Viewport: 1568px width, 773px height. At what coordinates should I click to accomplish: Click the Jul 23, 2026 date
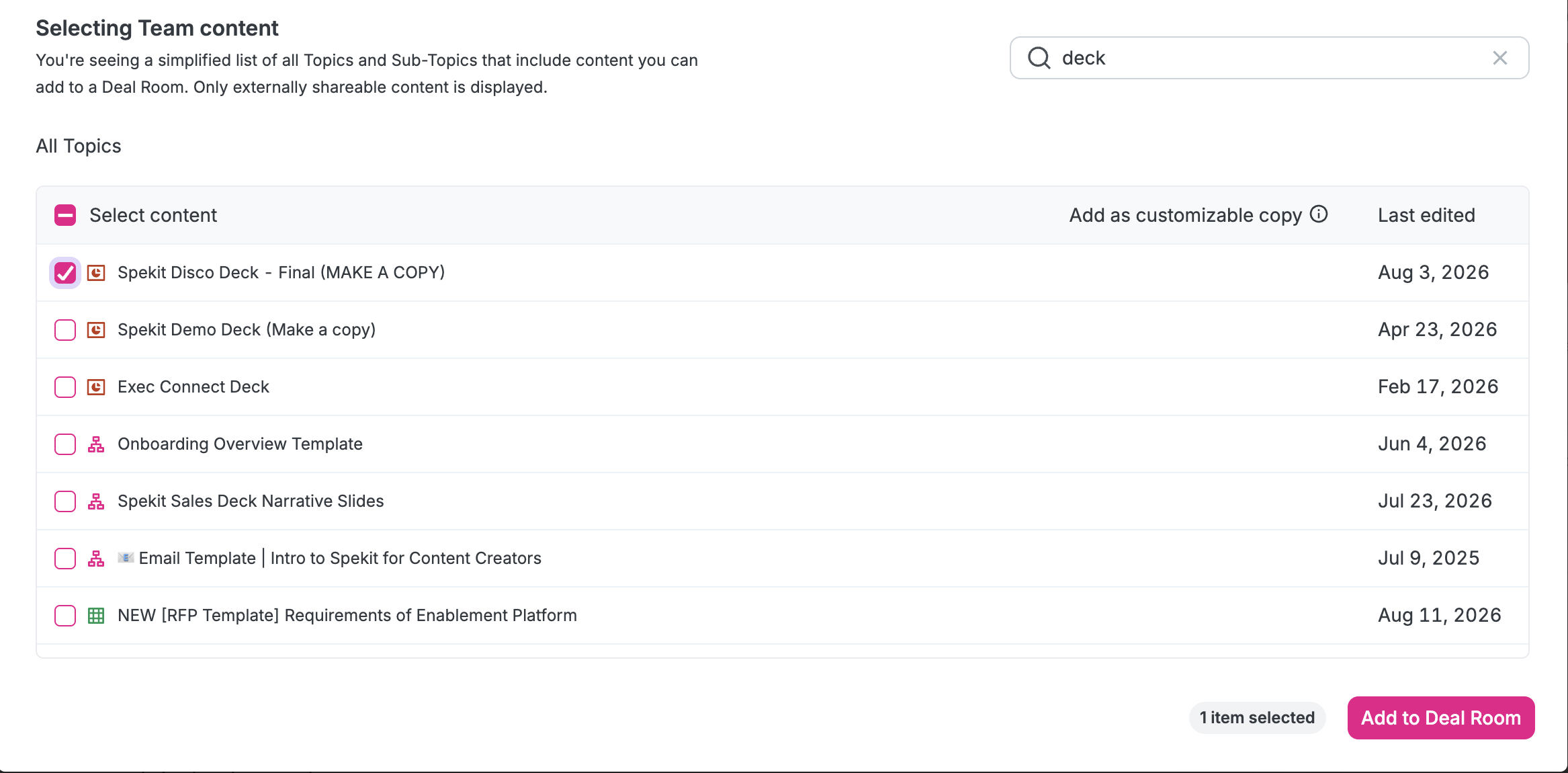pyautogui.click(x=1435, y=501)
